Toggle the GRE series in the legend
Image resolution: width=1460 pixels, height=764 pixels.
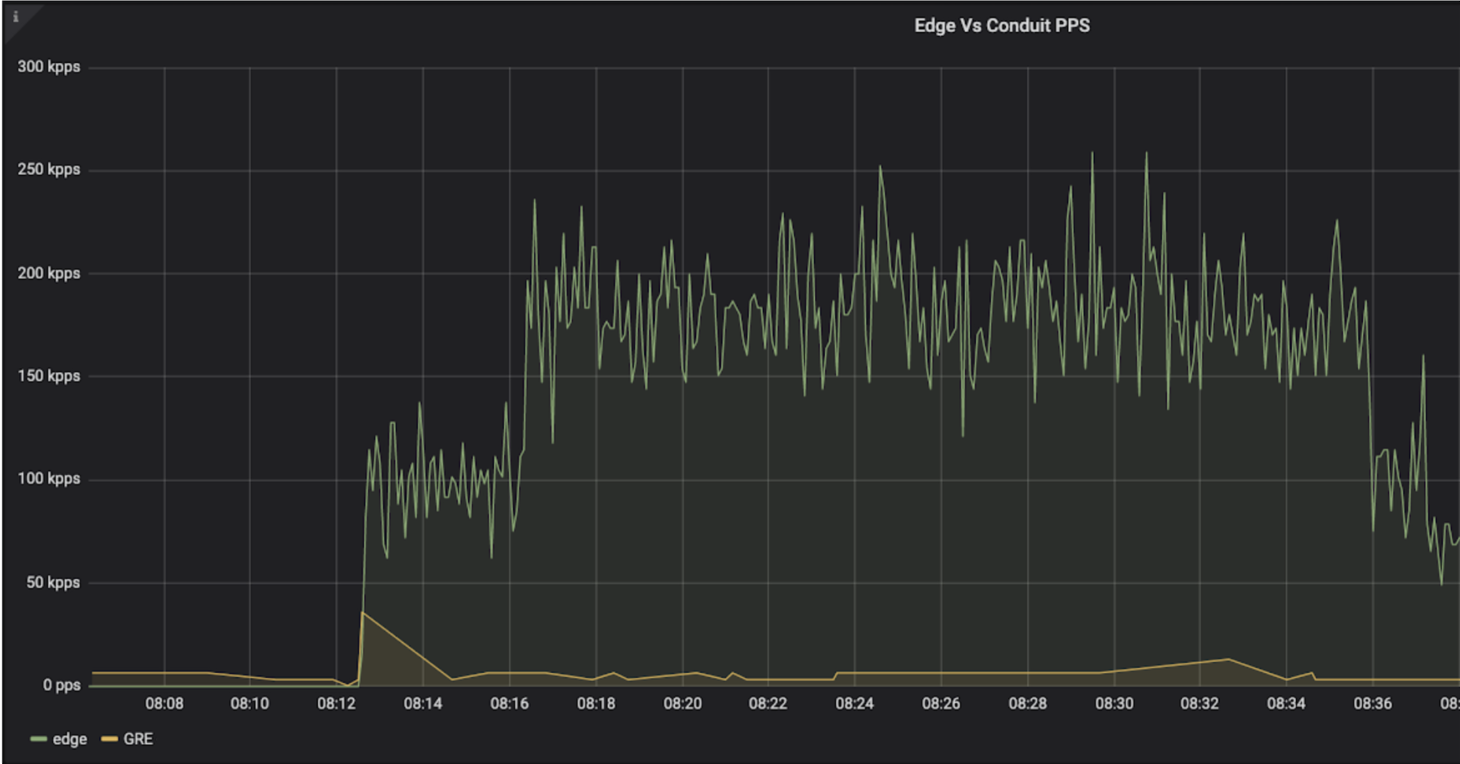coord(137,739)
